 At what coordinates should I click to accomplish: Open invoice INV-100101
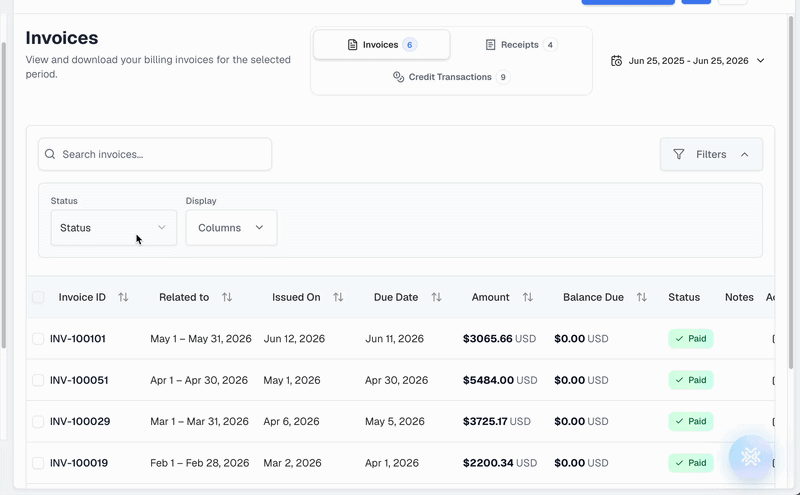tap(78, 339)
